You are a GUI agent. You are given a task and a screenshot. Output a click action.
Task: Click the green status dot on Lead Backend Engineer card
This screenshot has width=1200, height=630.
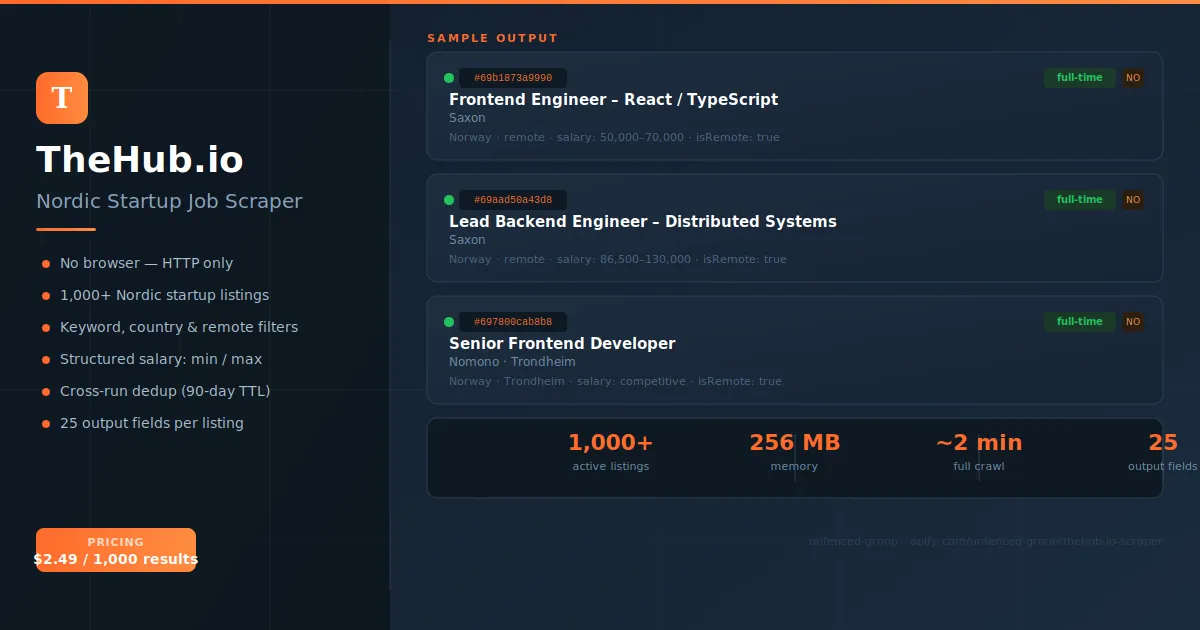pos(450,199)
